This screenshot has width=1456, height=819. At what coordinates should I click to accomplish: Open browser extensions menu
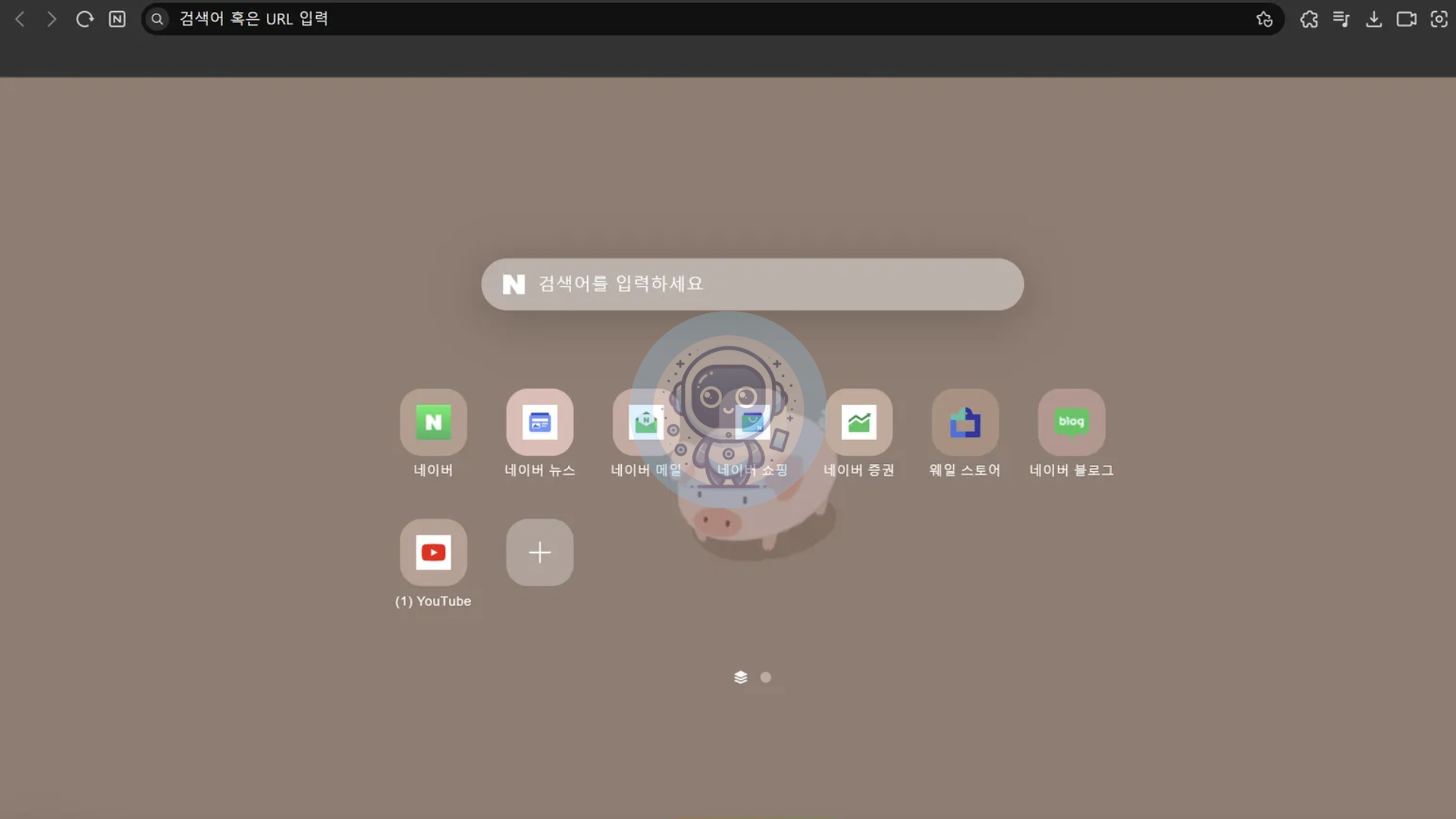1309,18
